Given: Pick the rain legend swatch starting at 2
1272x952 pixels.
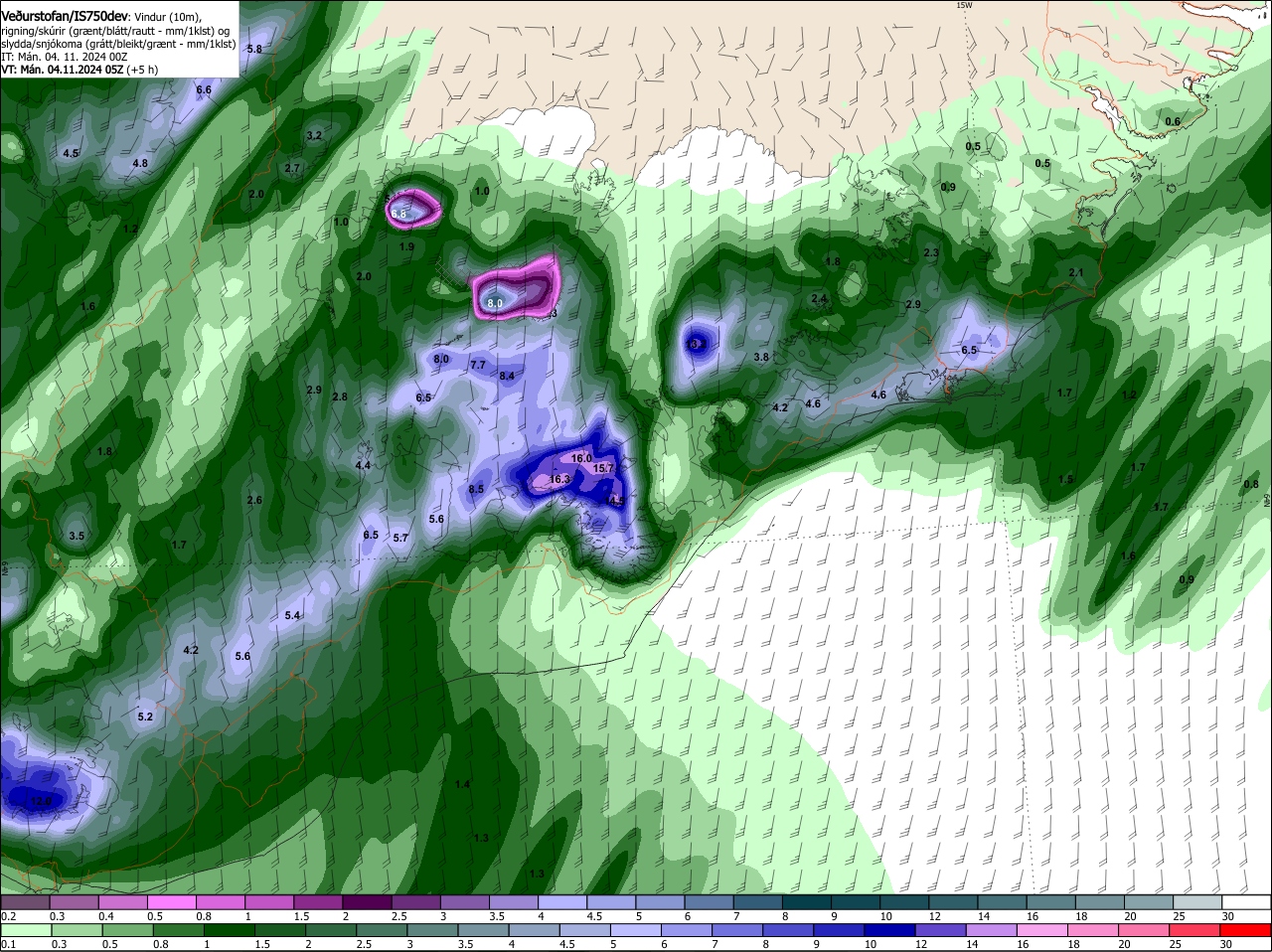Looking at the screenshot, I should [x=331, y=930].
